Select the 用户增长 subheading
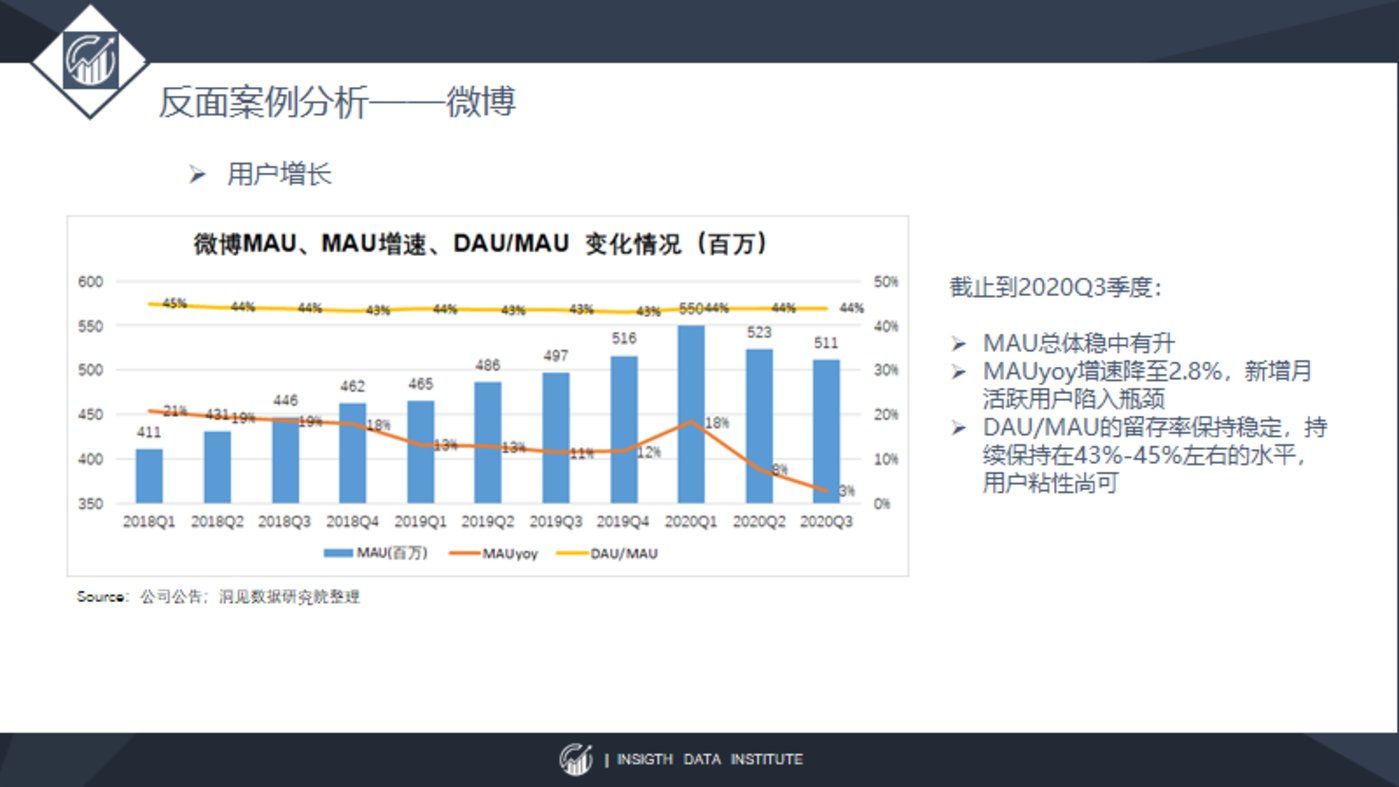The width and height of the screenshot is (1399, 787). tap(279, 174)
